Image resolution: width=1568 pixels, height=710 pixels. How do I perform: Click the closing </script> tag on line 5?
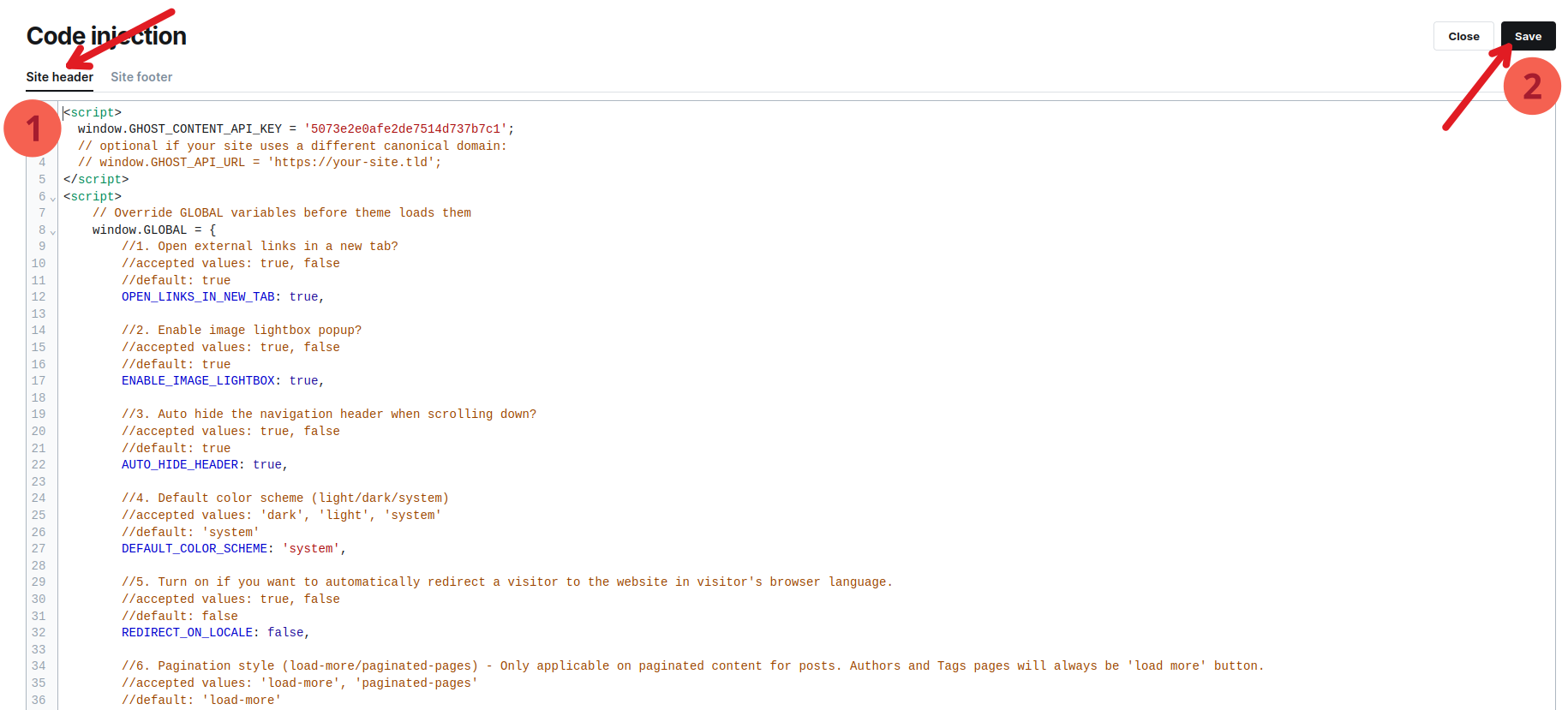[96, 180]
